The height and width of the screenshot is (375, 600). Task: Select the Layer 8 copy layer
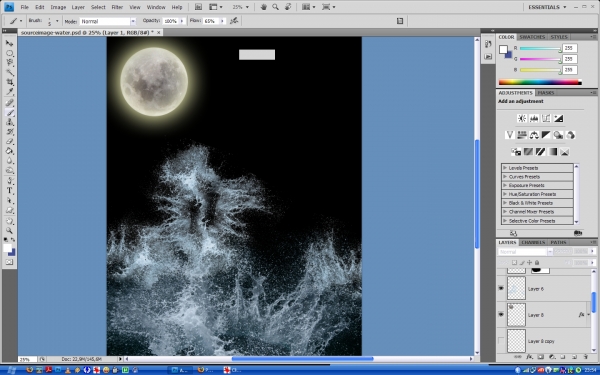click(544, 341)
